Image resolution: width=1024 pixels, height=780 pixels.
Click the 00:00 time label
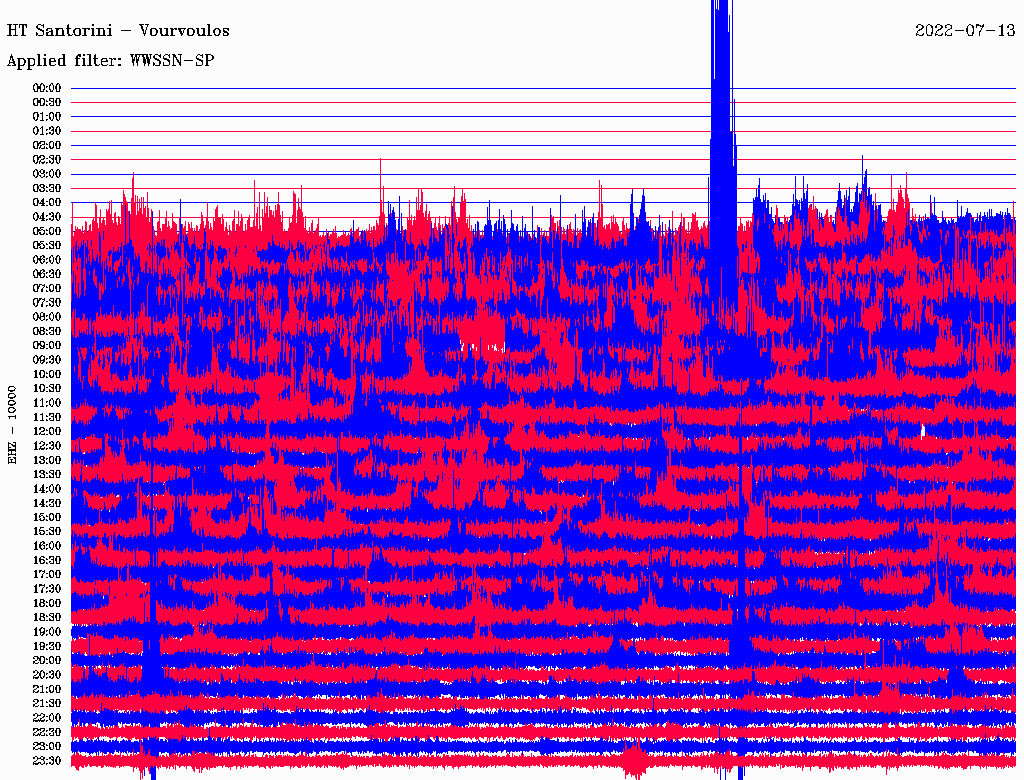[x=47, y=88]
